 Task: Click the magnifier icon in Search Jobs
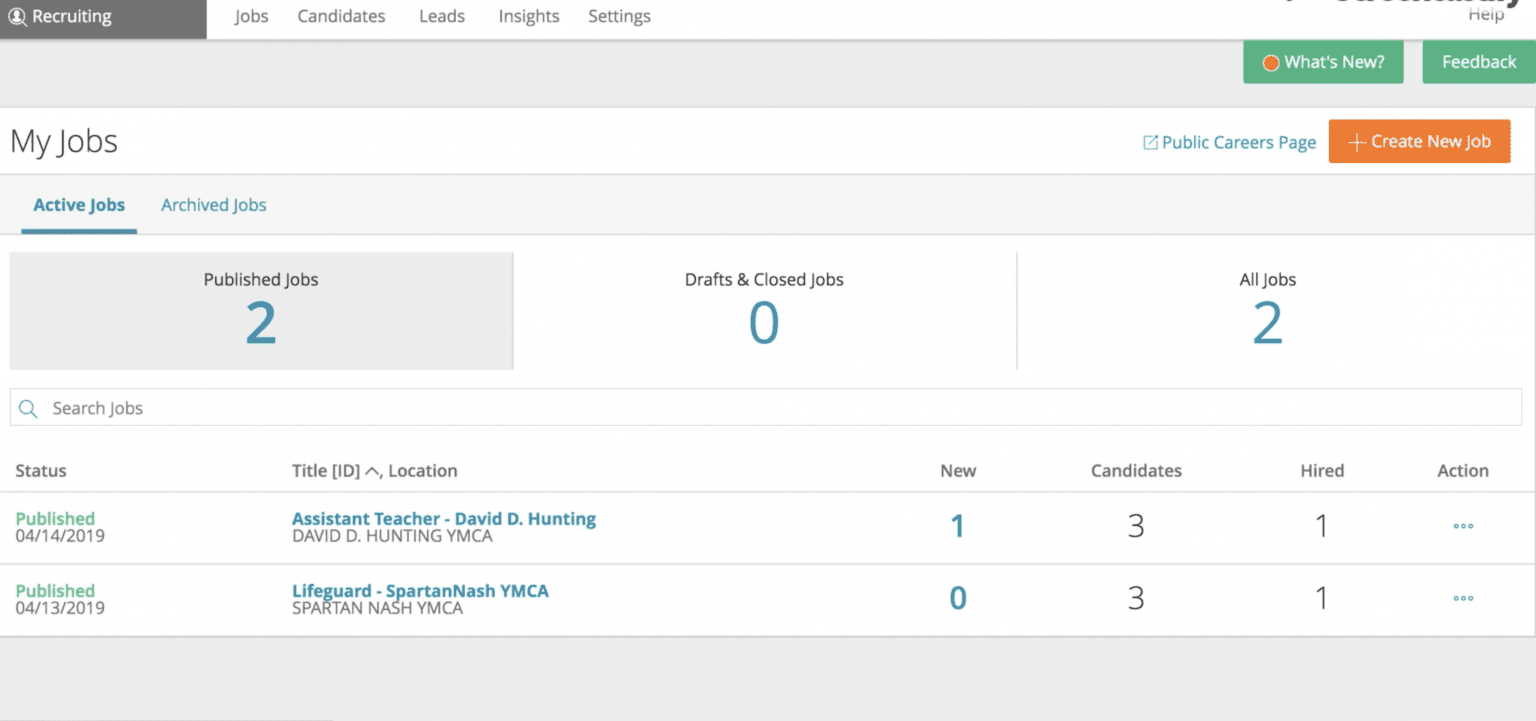point(28,408)
